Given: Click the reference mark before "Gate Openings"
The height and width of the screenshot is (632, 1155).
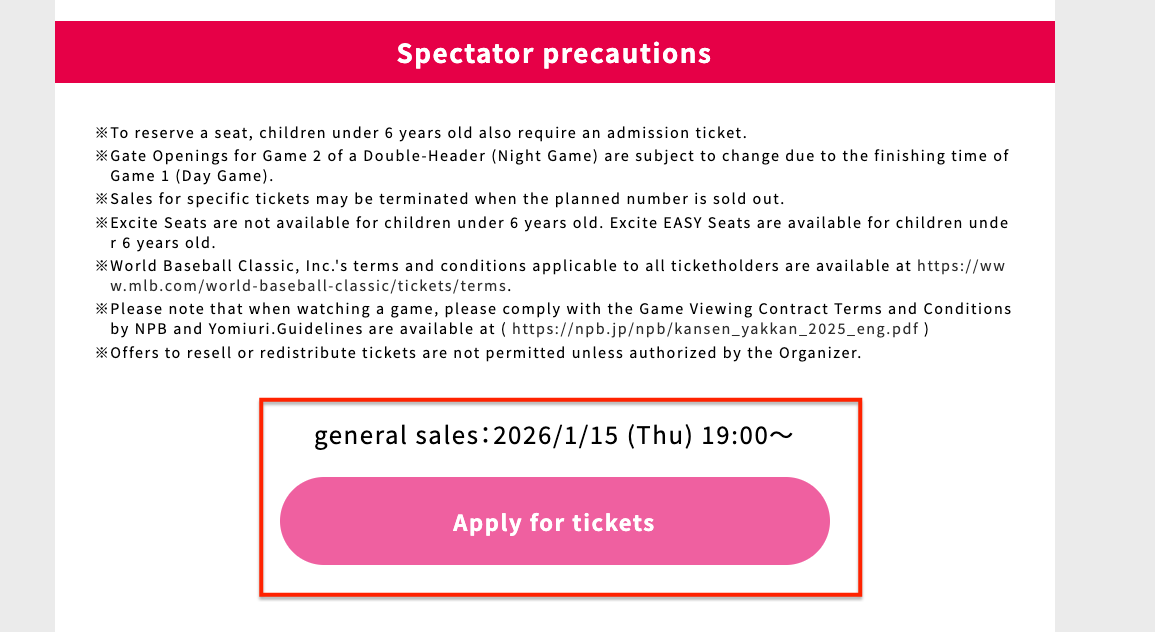Looking at the screenshot, I should 101,156.
